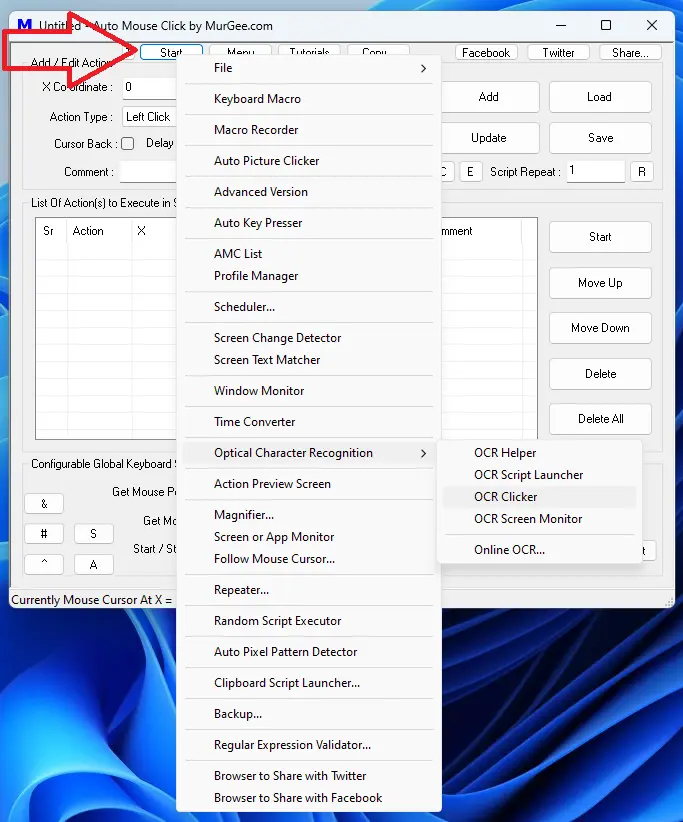This screenshot has height=822, width=683.
Task: Select Screen Change Detector
Action: [x=309, y=338]
